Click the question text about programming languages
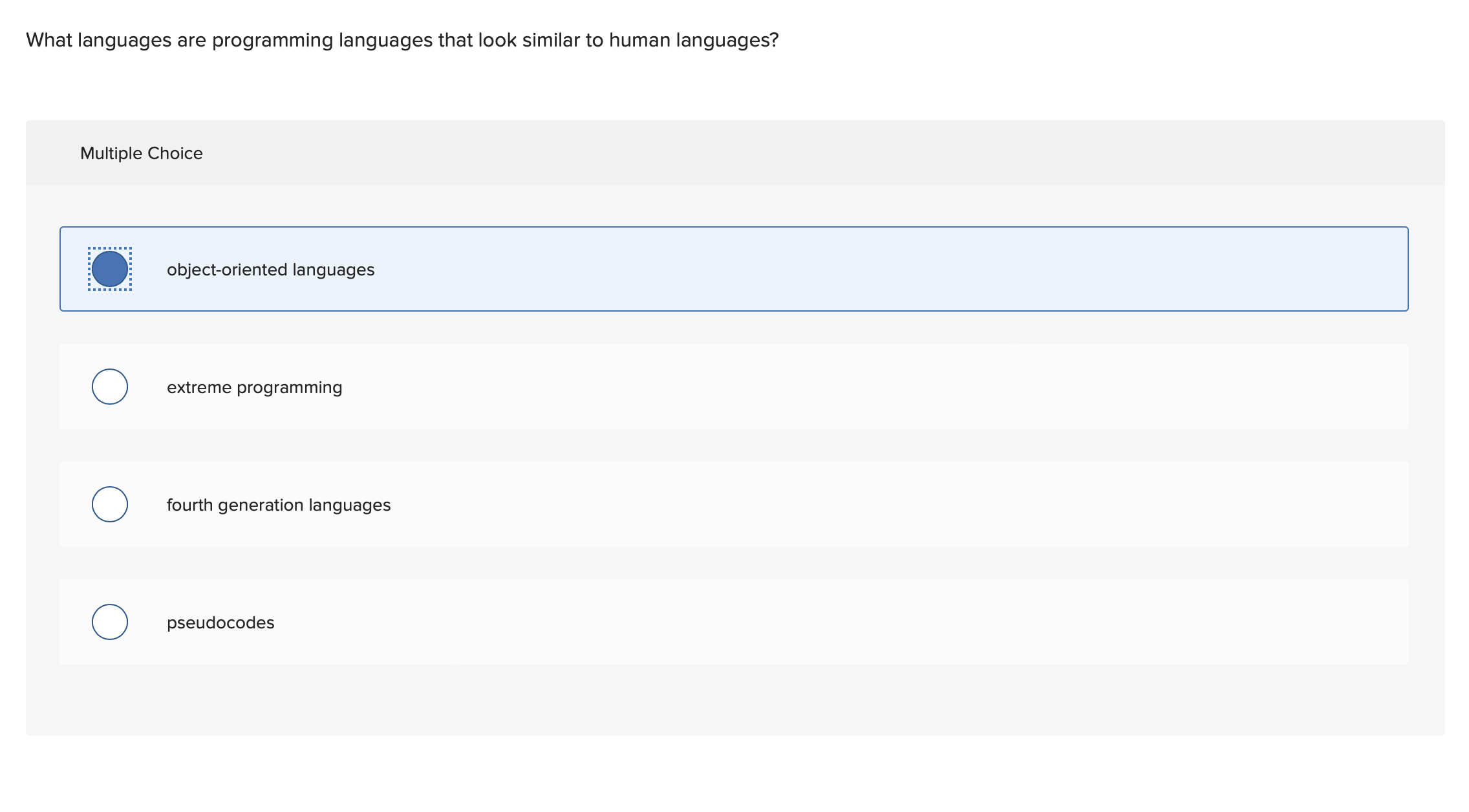The width and height of the screenshot is (1469, 812). (x=402, y=39)
